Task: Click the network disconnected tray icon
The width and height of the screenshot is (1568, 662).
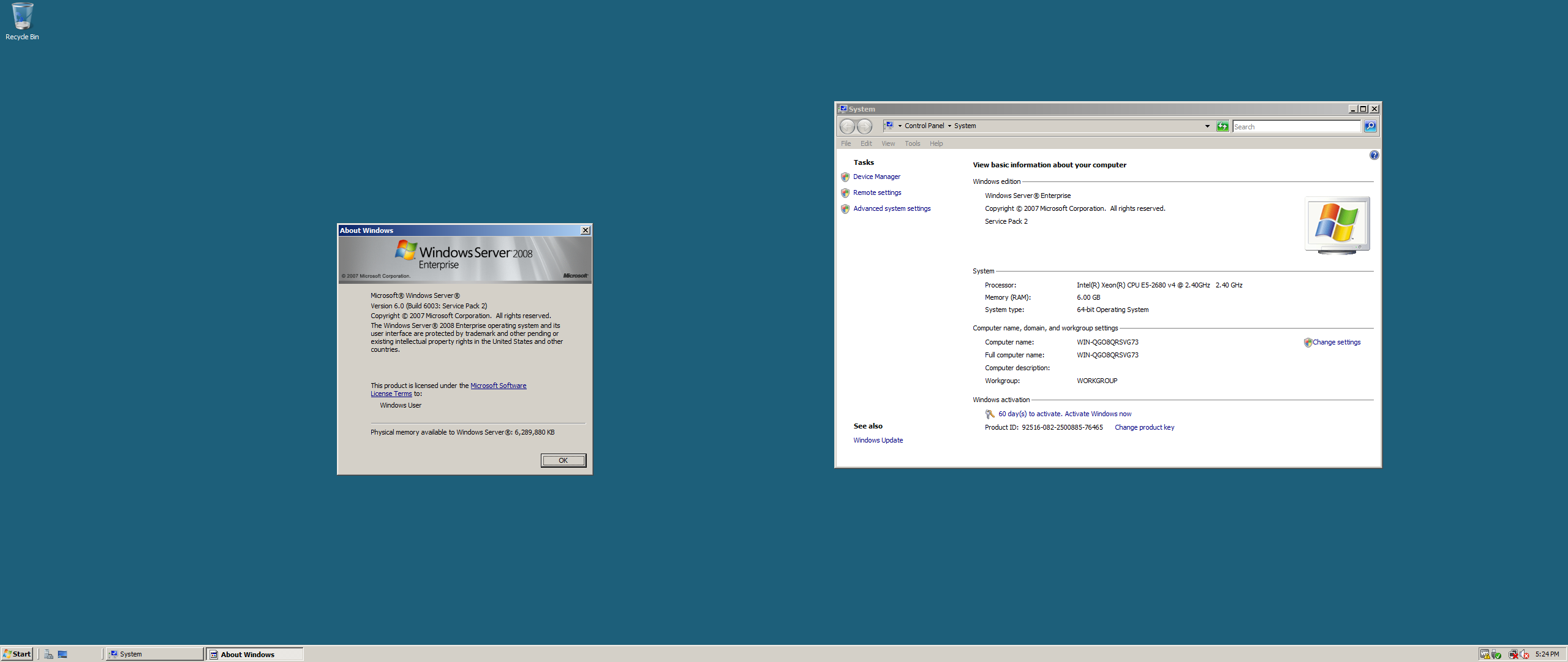Action: tap(1513, 654)
